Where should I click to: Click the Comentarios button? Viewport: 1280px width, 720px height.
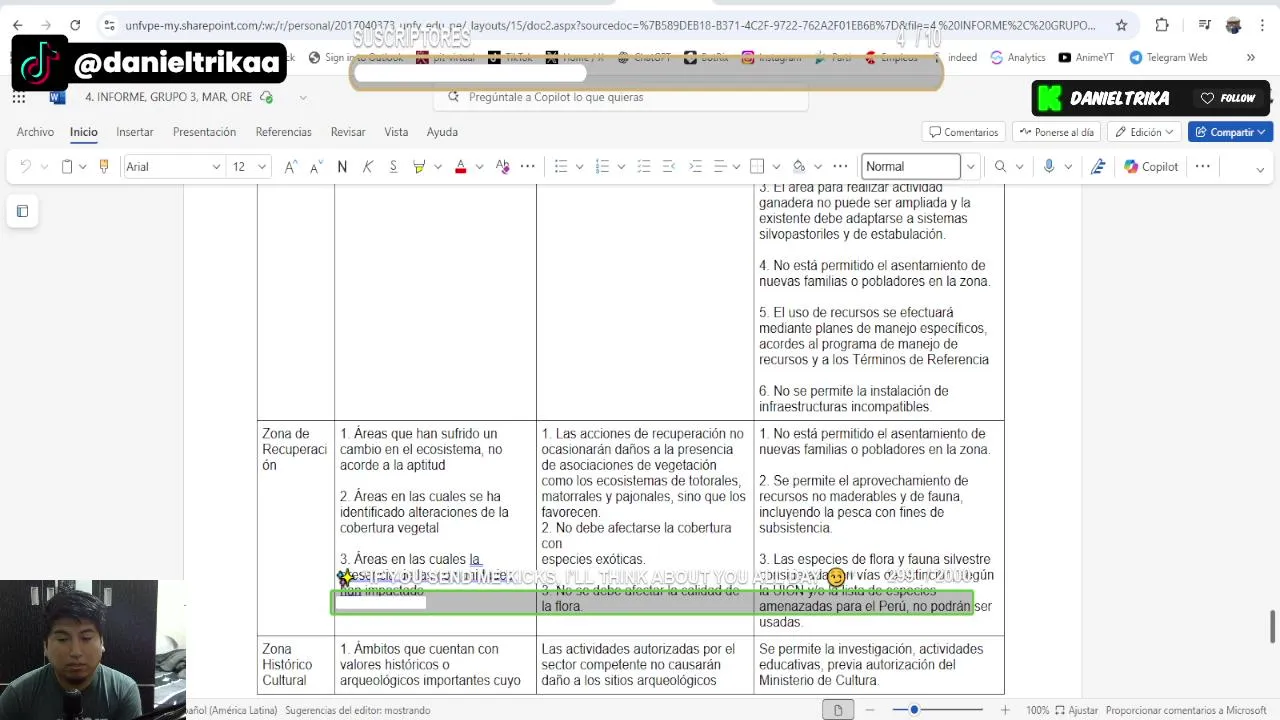click(964, 132)
